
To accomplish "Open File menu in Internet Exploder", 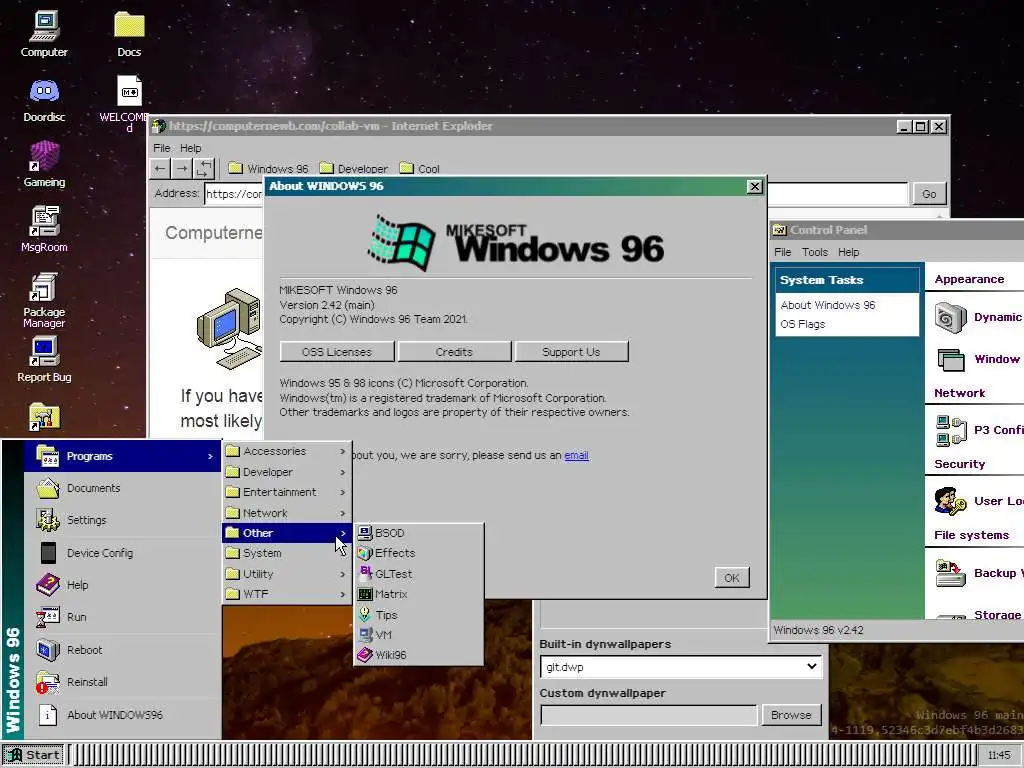I will pyautogui.click(x=161, y=148).
